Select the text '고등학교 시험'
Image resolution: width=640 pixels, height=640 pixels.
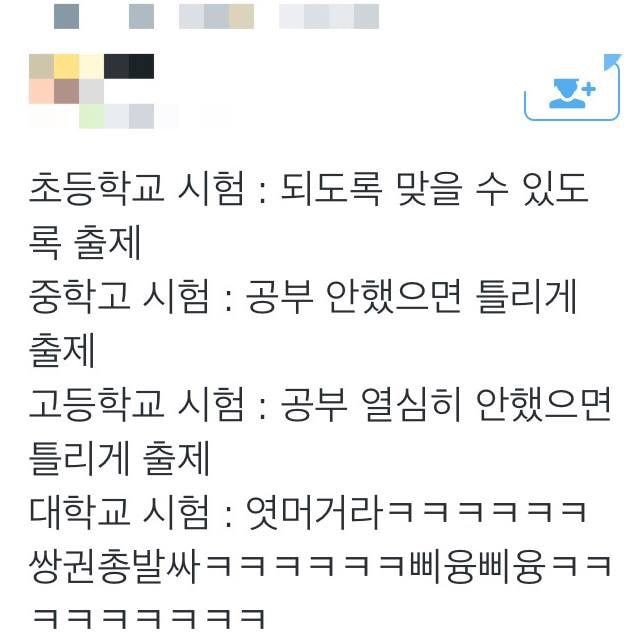(138, 404)
